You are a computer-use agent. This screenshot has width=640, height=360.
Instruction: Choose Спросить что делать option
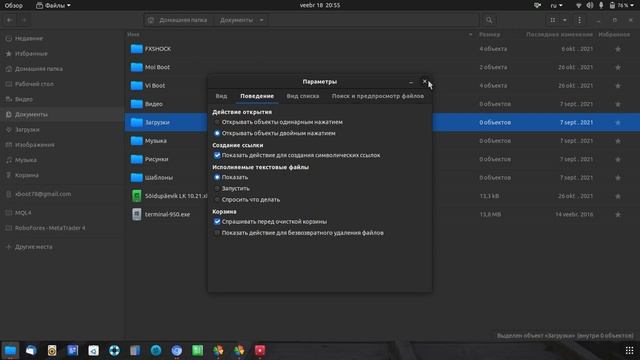tap(217, 200)
